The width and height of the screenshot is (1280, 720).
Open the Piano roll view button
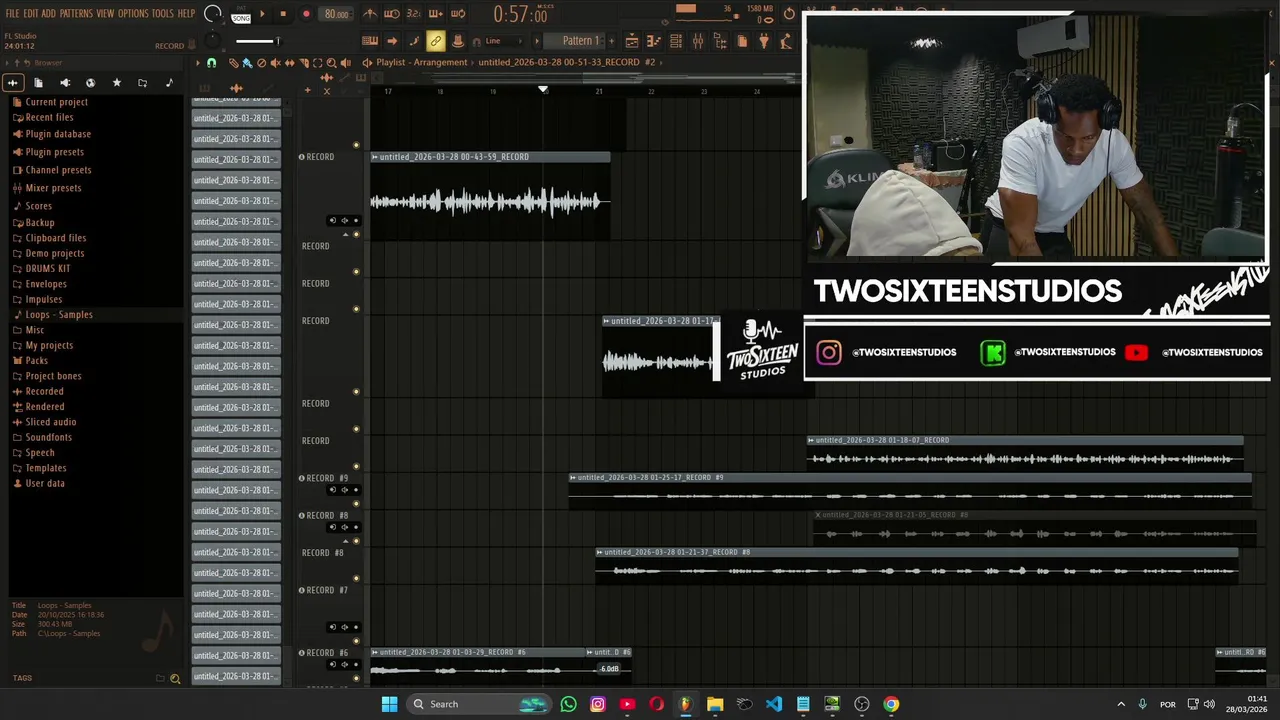[654, 41]
